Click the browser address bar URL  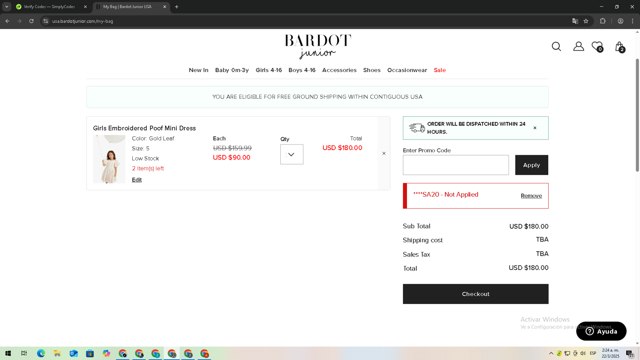click(x=82, y=21)
